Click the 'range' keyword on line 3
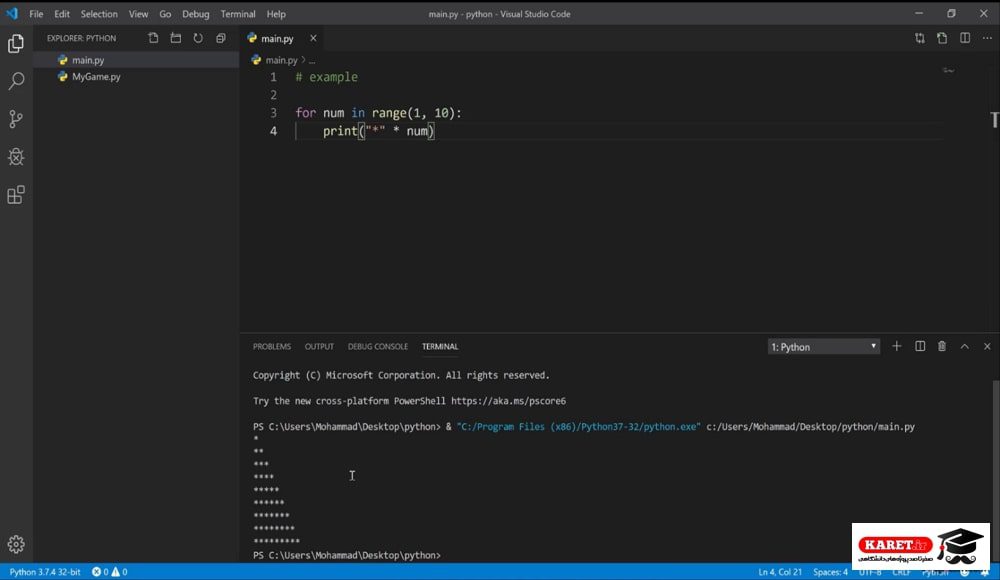 389,113
